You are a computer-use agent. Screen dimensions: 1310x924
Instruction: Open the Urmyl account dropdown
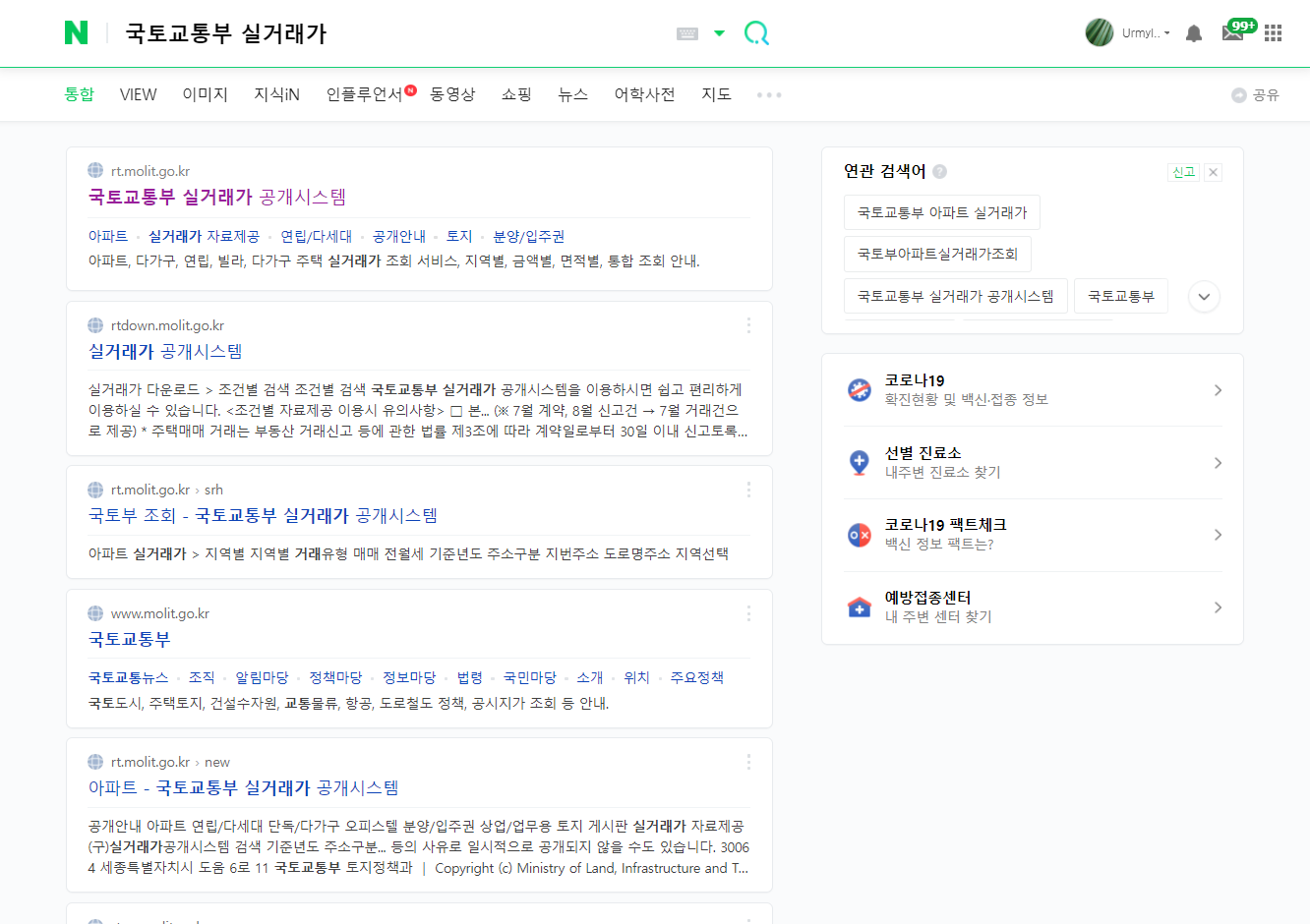(x=1147, y=33)
